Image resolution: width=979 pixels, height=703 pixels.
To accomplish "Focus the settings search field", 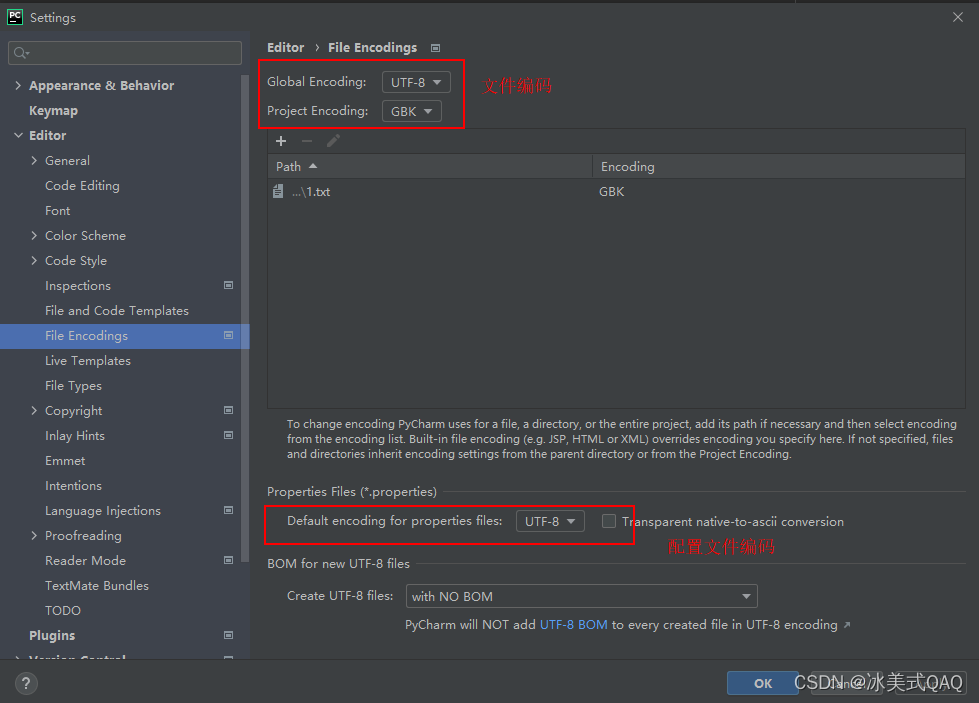I will point(125,53).
